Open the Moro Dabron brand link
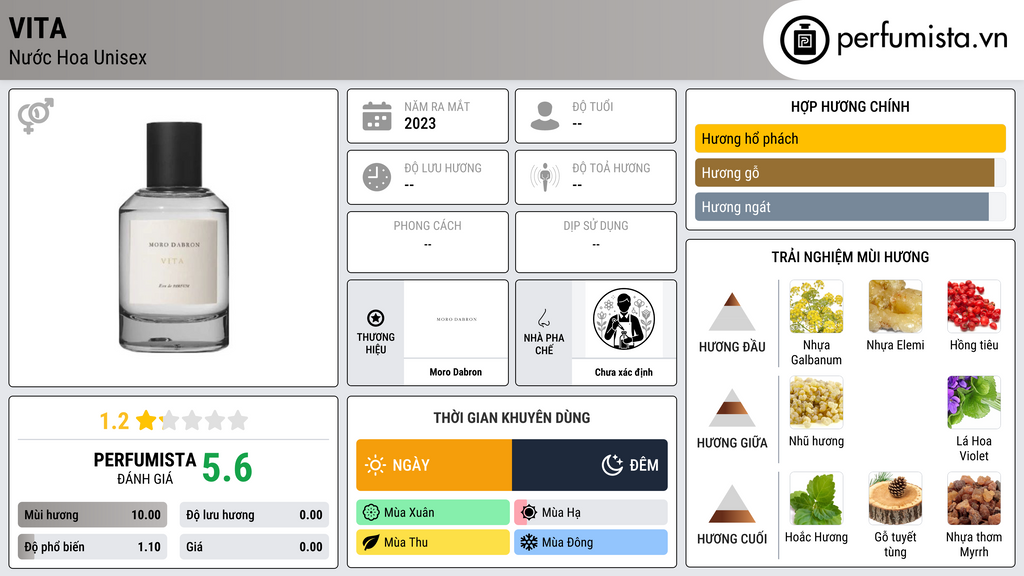This screenshot has height=576, width=1024. coord(456,372)
